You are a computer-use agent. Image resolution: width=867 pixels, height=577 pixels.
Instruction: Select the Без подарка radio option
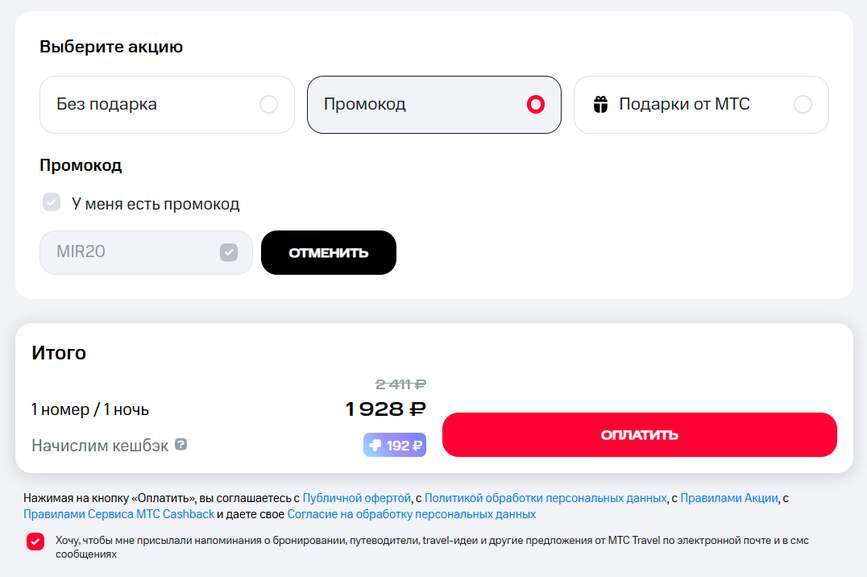(268, 104)
